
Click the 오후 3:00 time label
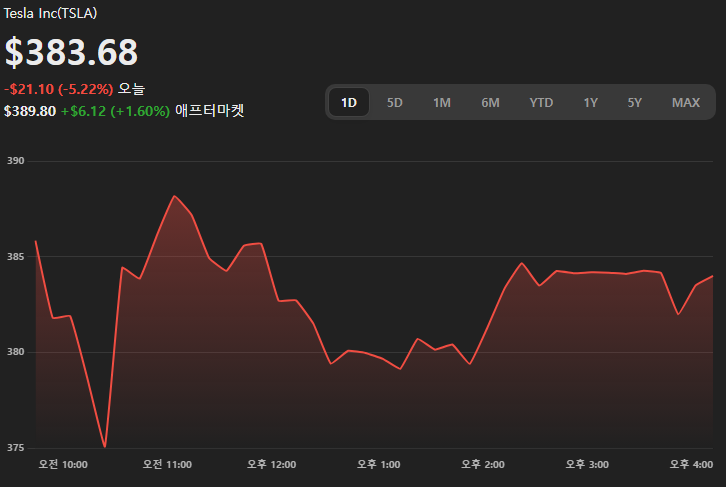pyautogui.click(x=587, y=464)
